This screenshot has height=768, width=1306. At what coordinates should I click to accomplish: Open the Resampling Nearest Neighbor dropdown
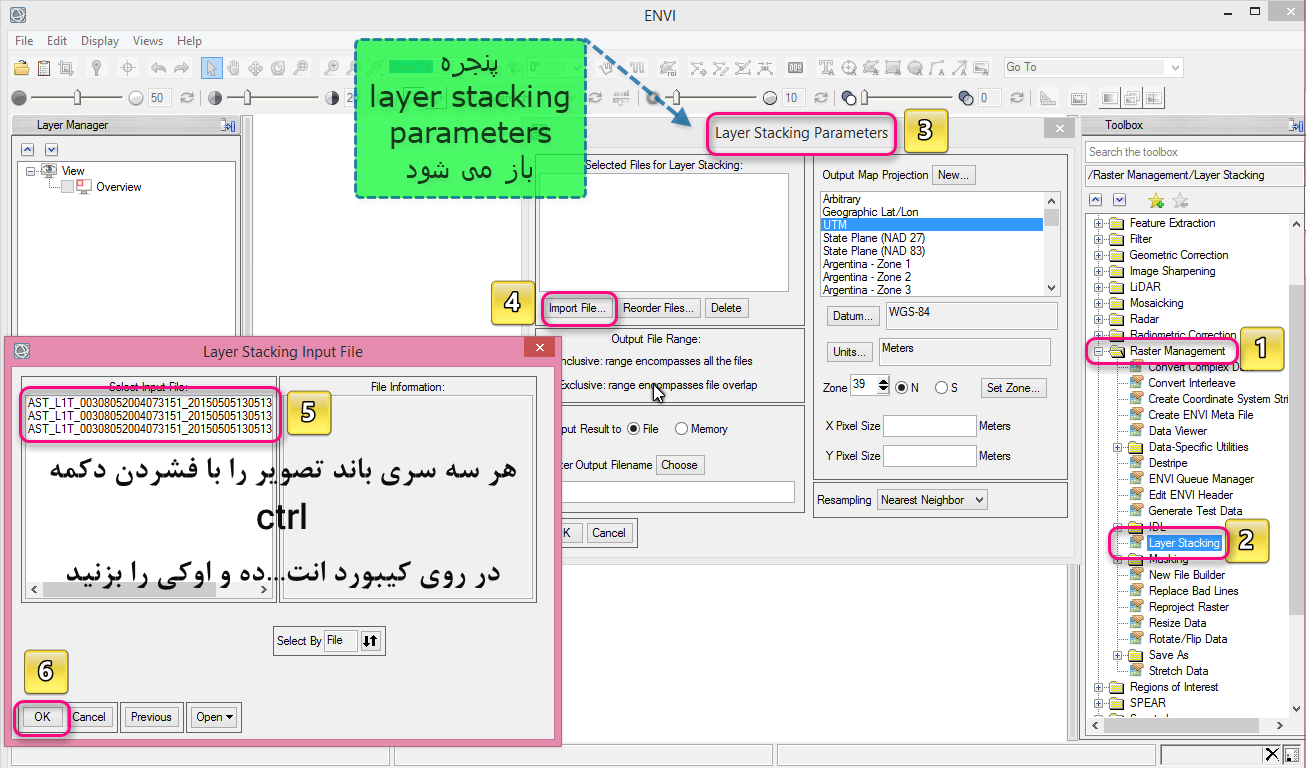[x=933, y=500]
